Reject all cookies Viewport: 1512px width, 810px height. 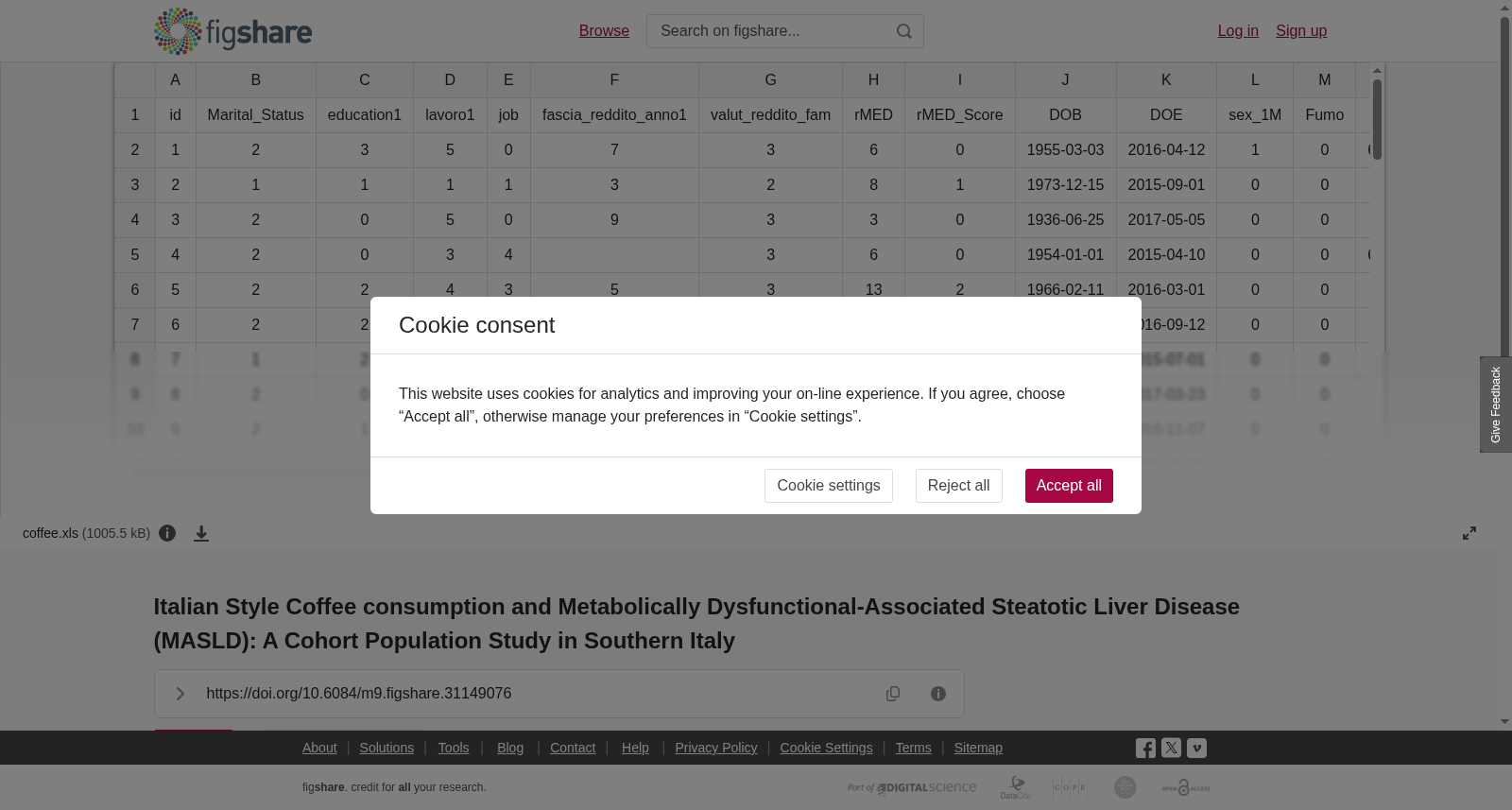tap(958, 486)
